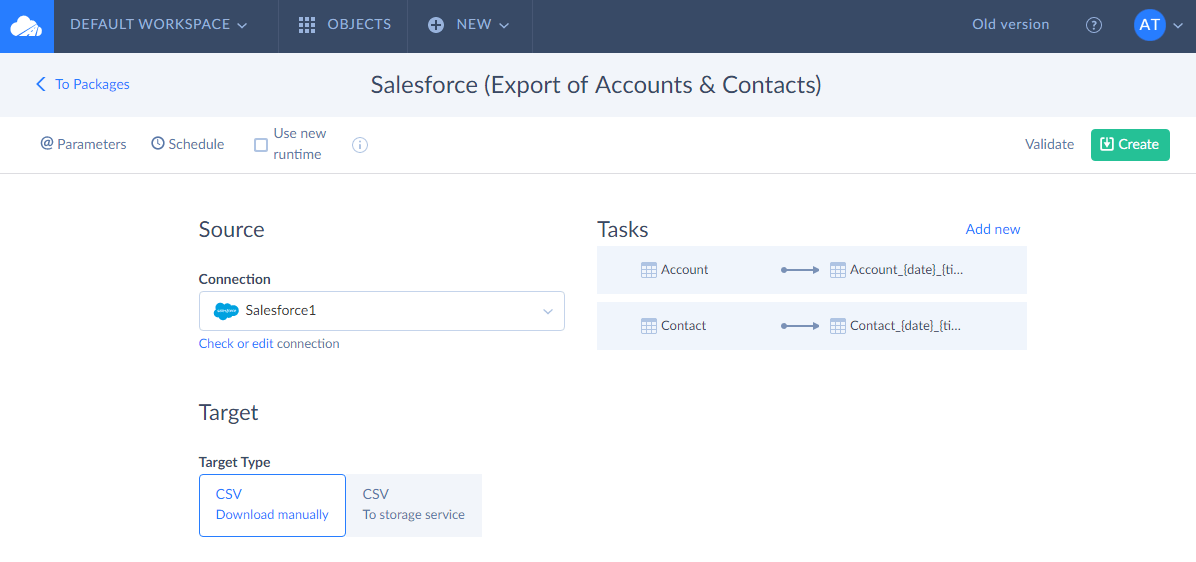Open the Account task row

click(812, 270)
